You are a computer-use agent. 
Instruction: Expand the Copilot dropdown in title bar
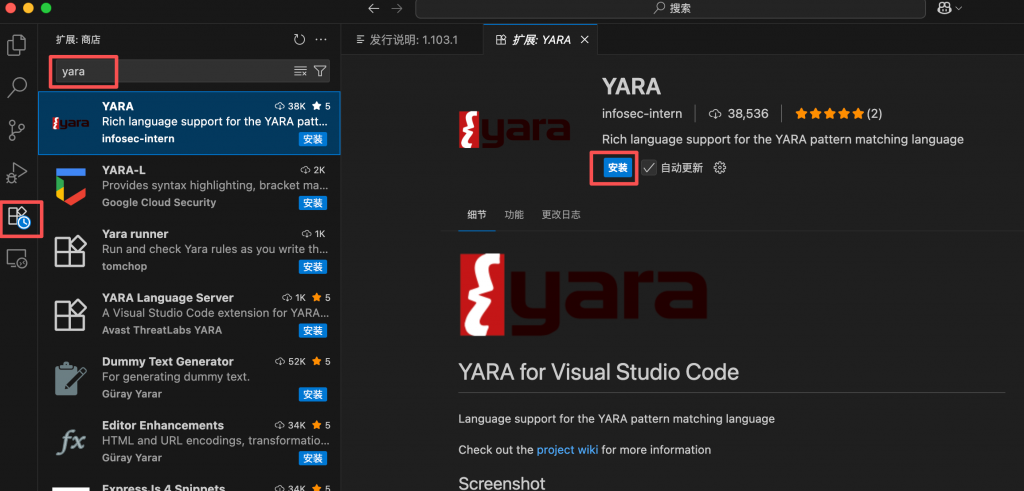pos(949,8)
